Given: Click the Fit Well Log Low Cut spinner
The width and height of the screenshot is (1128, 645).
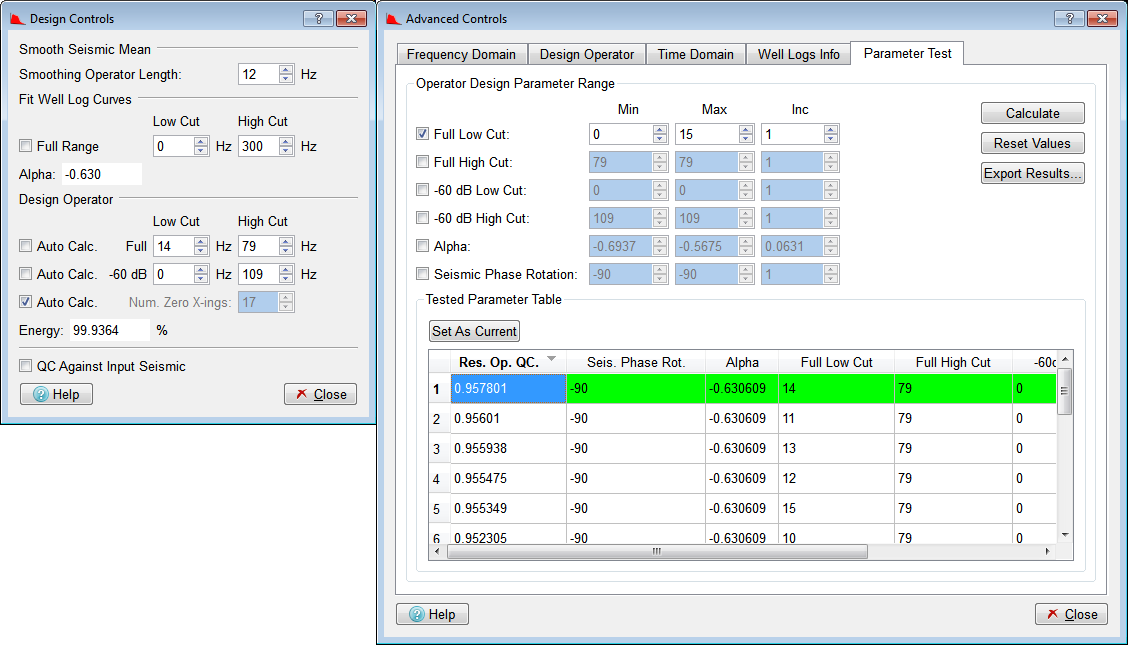Looking at the screenshot, I should click(201, 146).
